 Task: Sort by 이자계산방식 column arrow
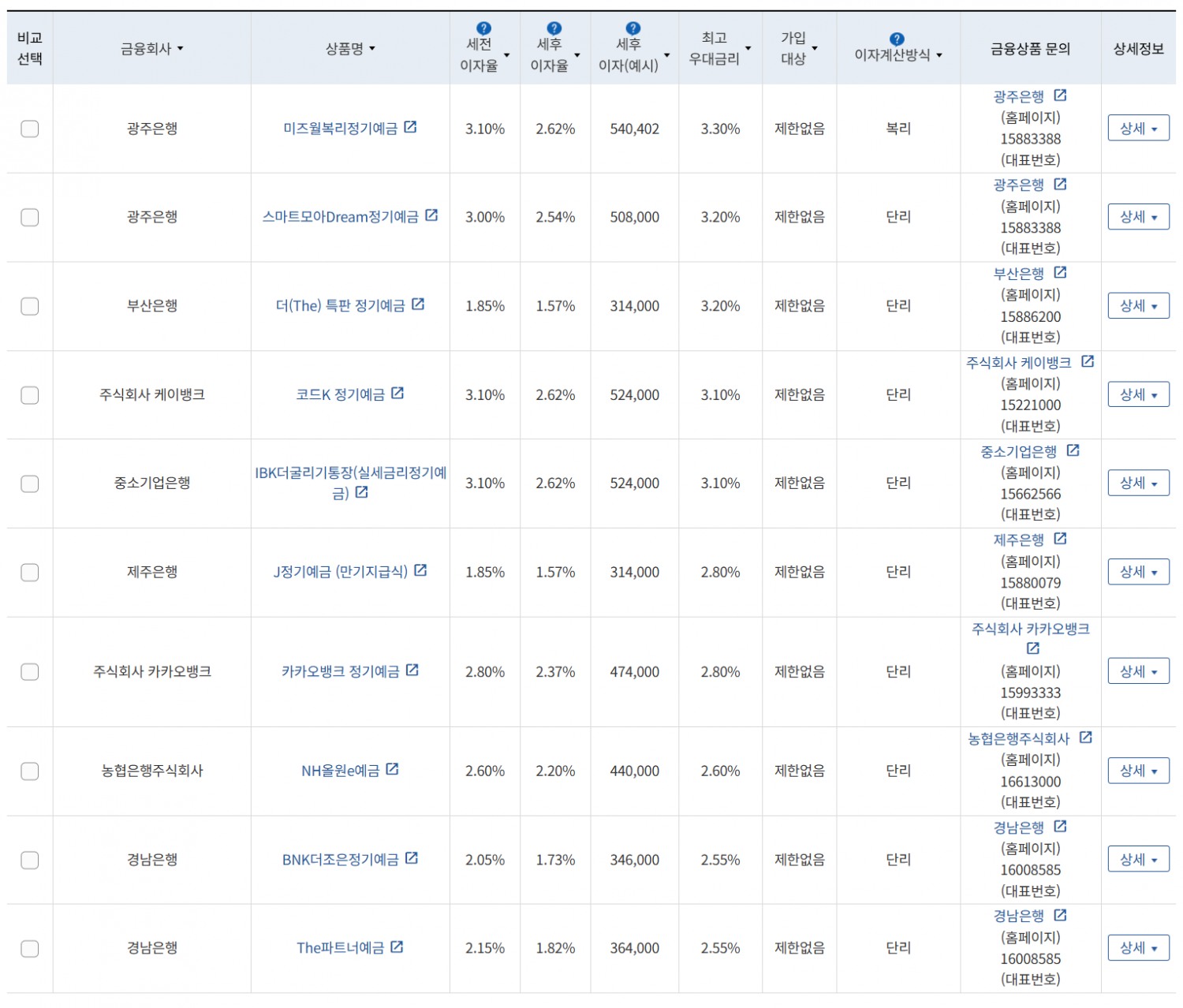tap(939, 55)
